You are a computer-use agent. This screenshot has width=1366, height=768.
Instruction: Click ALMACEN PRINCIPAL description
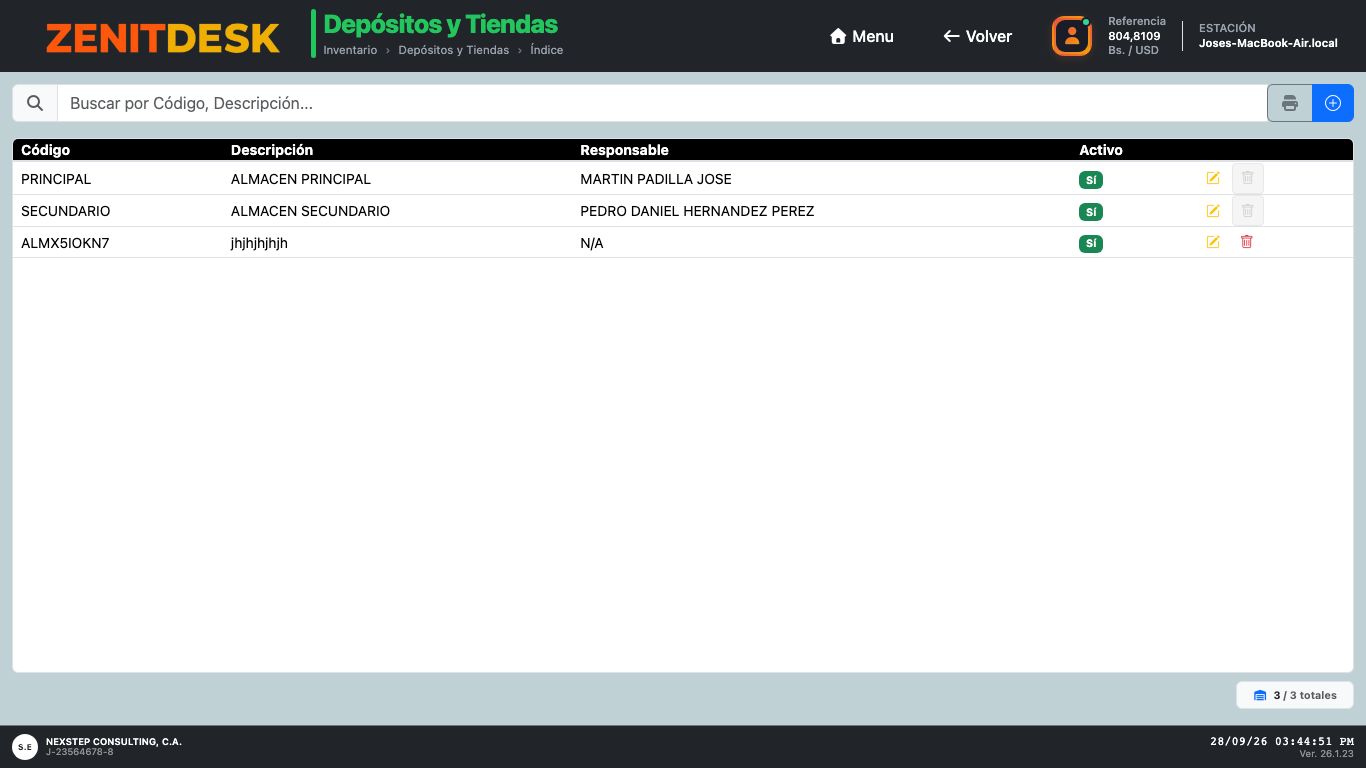click(301, 179)
